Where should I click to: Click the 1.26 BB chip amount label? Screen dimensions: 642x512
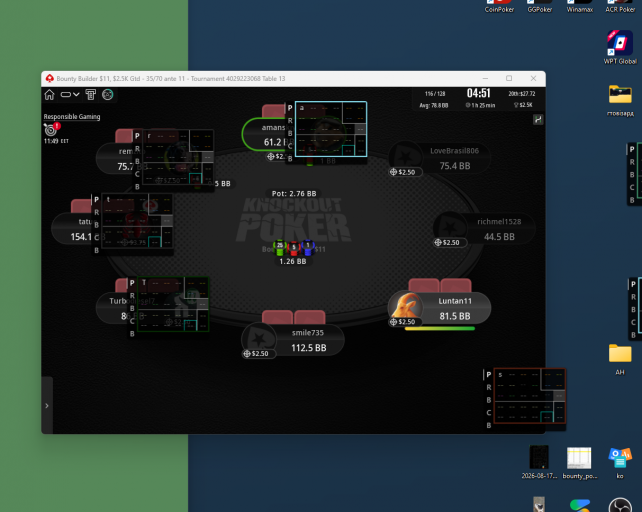pos(293,261)
